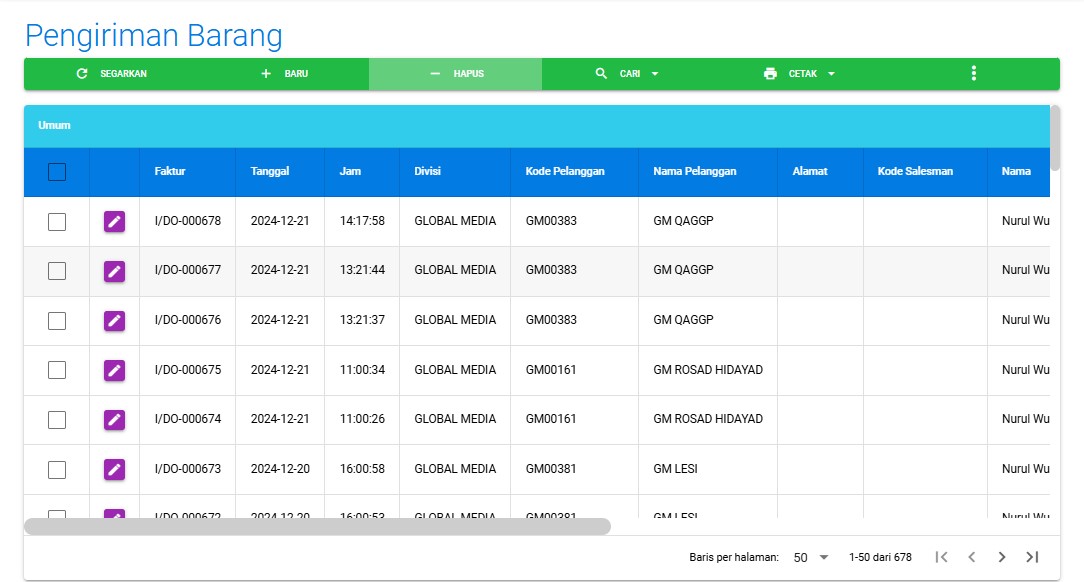Click the edit pencil for I/DO-000678
The height and width of the screenshot is (582, 1084).
coord(114,222)
